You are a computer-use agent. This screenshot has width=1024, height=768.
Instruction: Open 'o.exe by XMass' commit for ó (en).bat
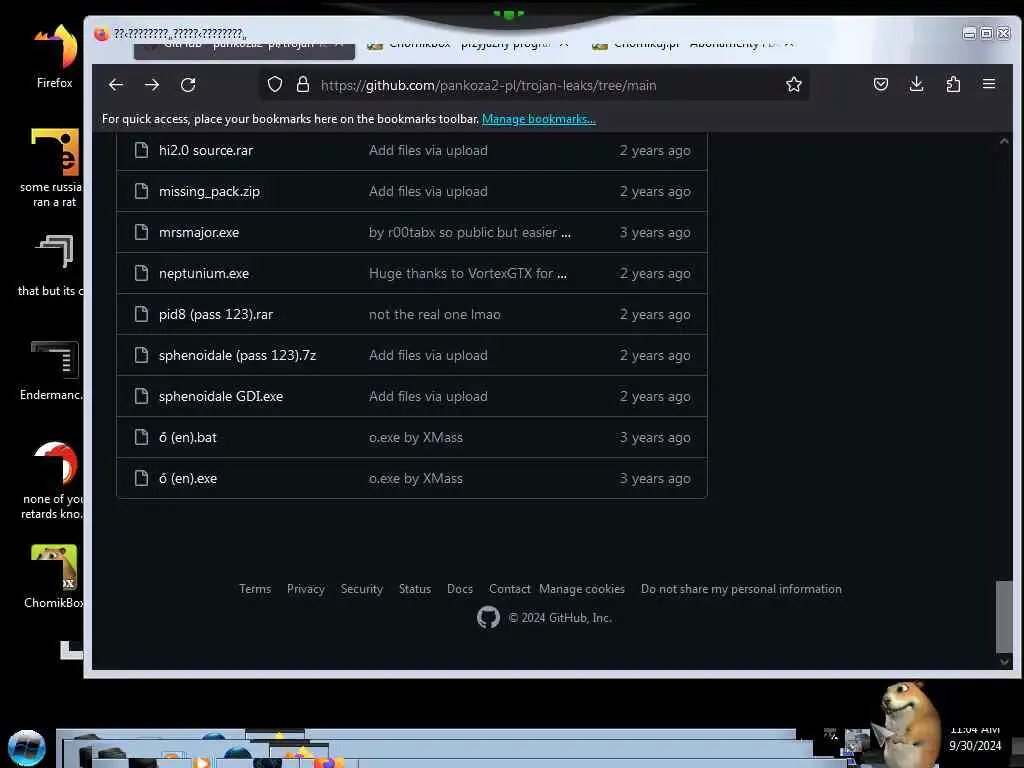[x=415, y=438]
